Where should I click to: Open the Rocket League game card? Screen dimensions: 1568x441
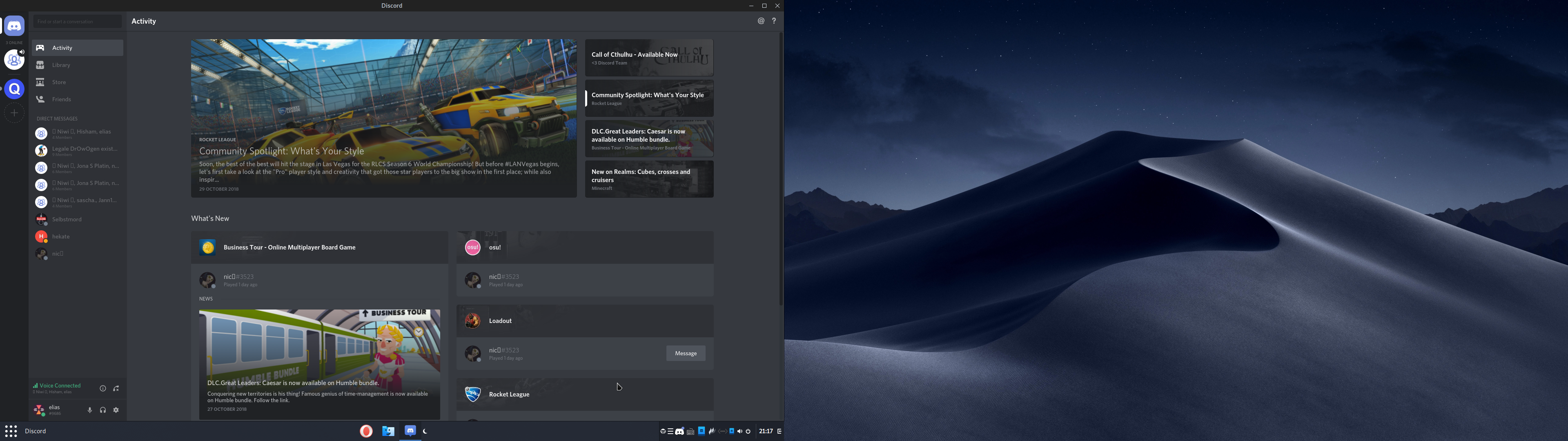(x=585, y=394)
